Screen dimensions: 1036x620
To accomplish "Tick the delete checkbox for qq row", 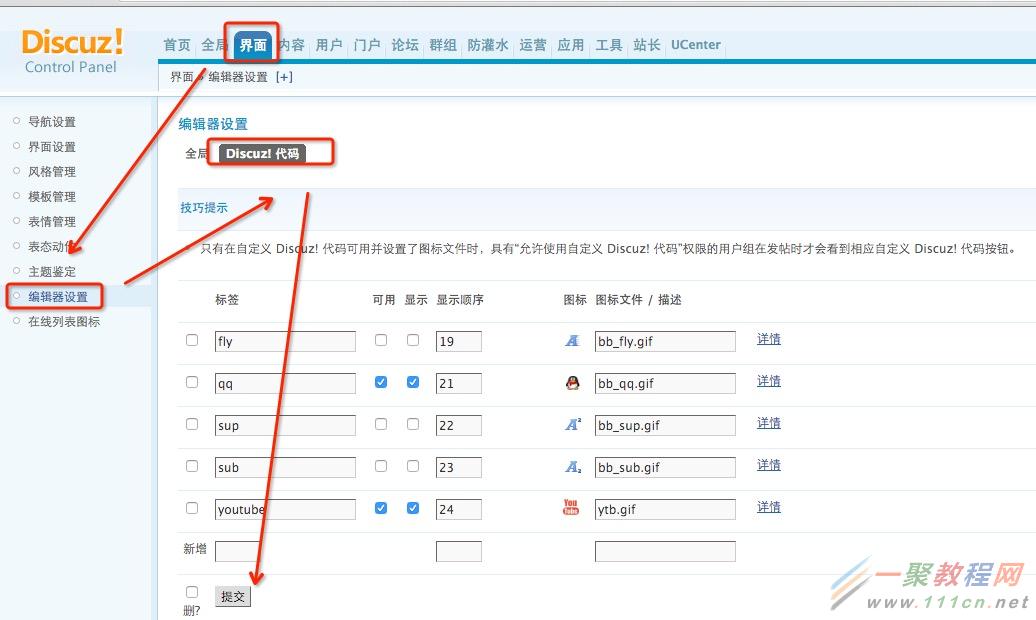I will pyautogui.click(x=192, y=382).
